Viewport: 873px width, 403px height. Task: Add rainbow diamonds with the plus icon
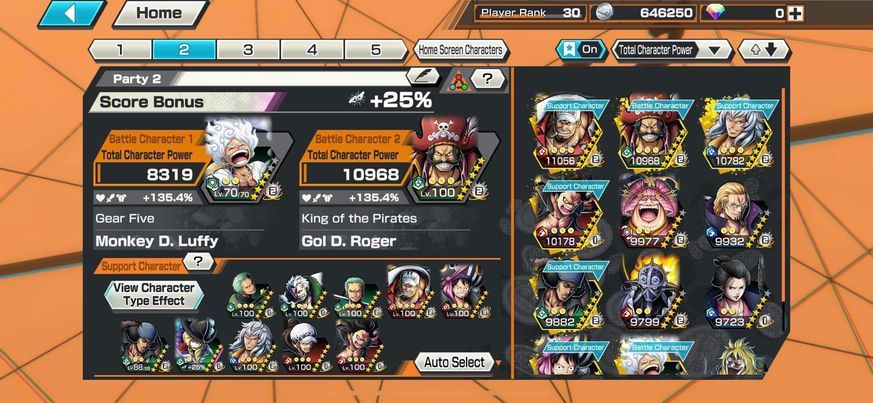796,13
